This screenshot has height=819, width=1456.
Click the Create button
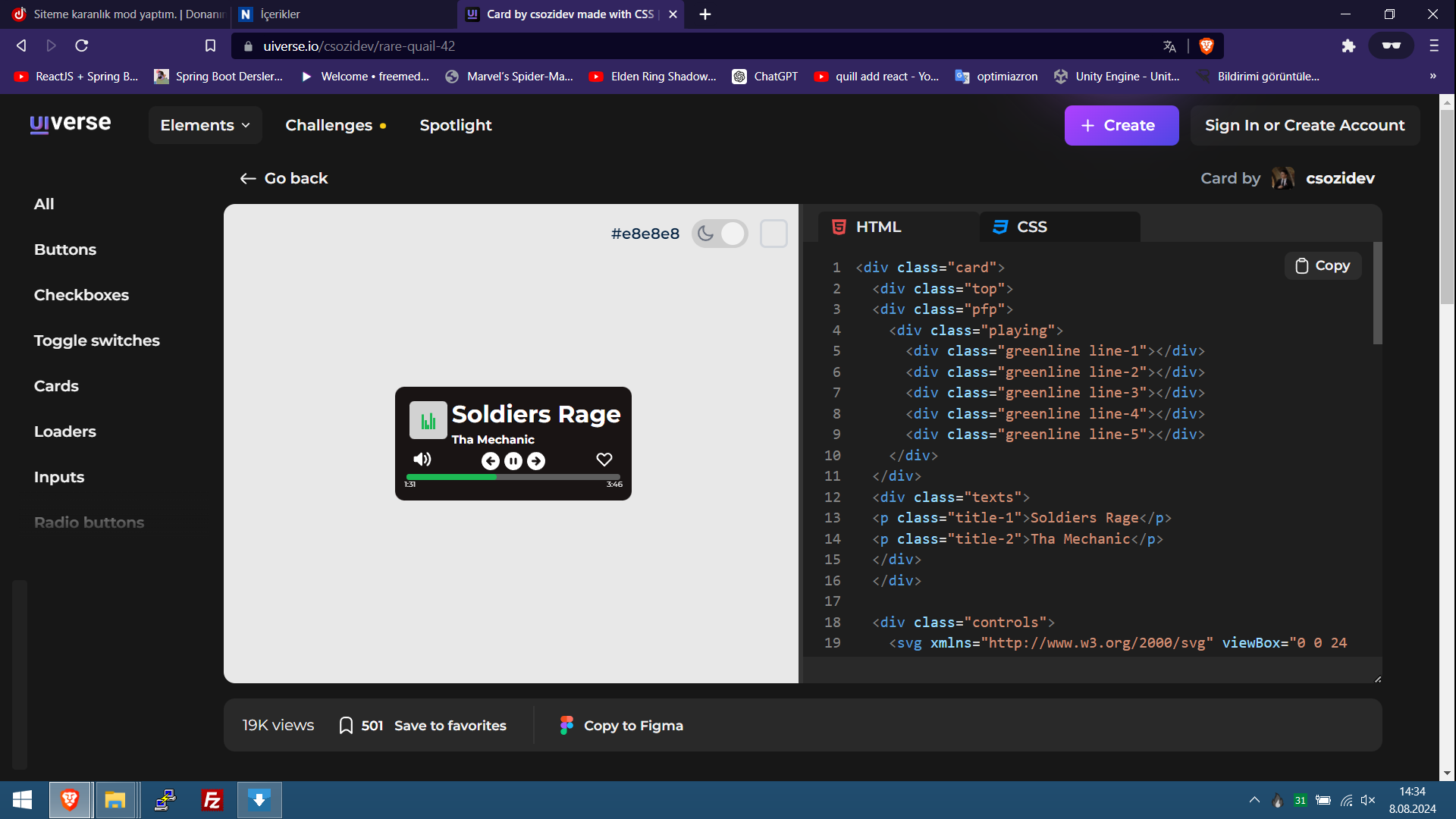click(1122, 125)
